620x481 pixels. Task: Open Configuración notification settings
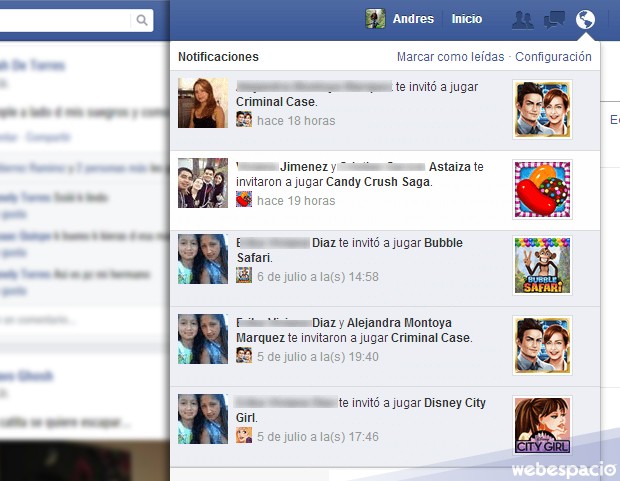(x=553, y=57)
